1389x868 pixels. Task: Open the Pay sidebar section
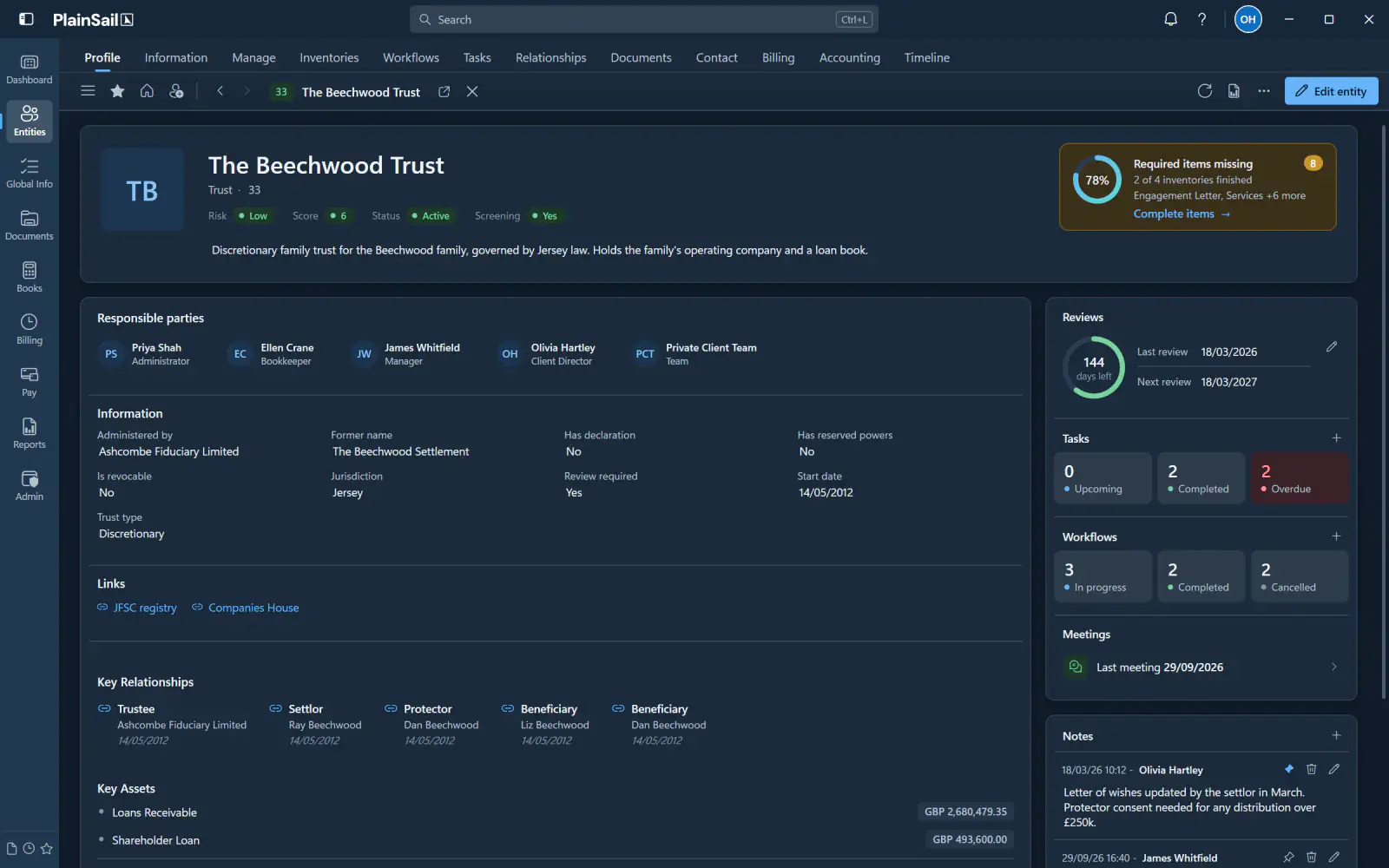click(30, 382)
